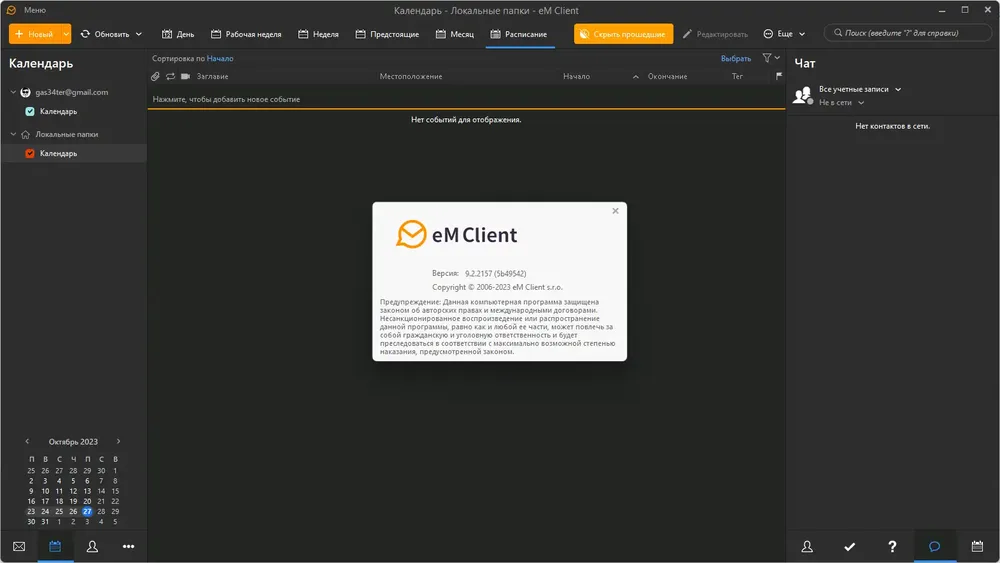The width and height of the screenshot is (1000, 563).
Task: Select day 27 in mini calendar
Action: point(87,511)
